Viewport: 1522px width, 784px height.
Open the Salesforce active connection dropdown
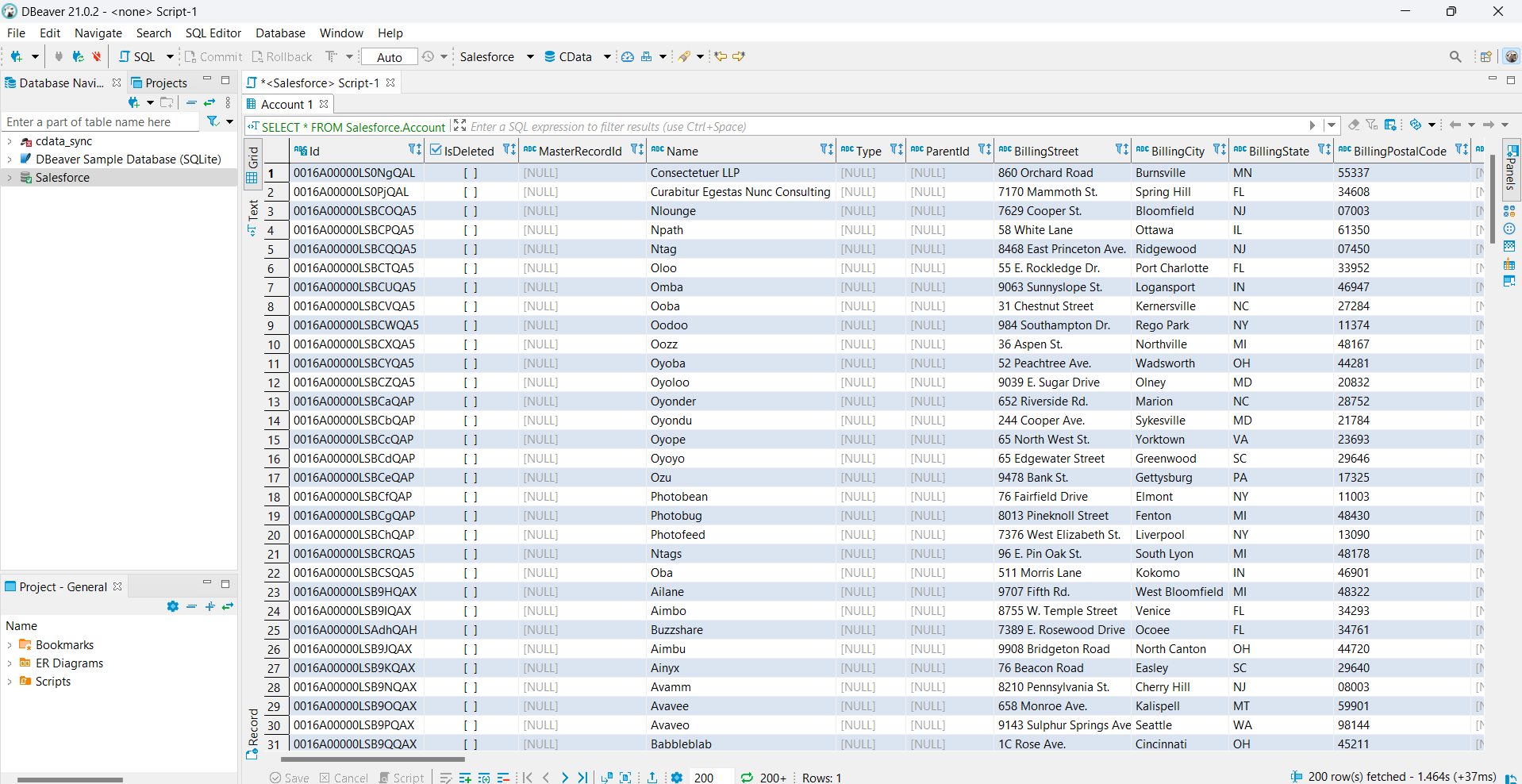(x=496, y=56)
